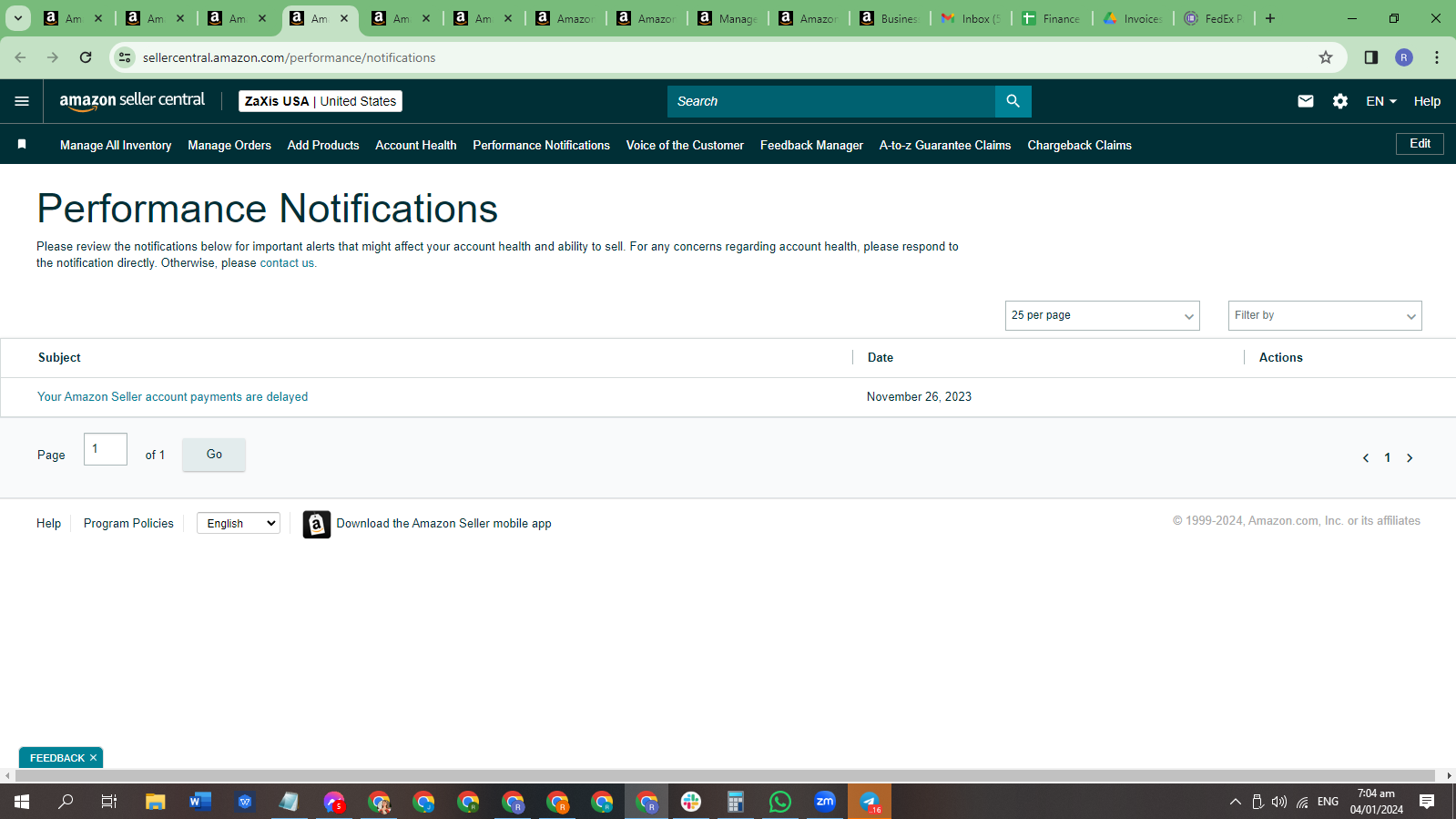Open the settings gear icon
The image size is (1456, 819).
[1339, 101]
